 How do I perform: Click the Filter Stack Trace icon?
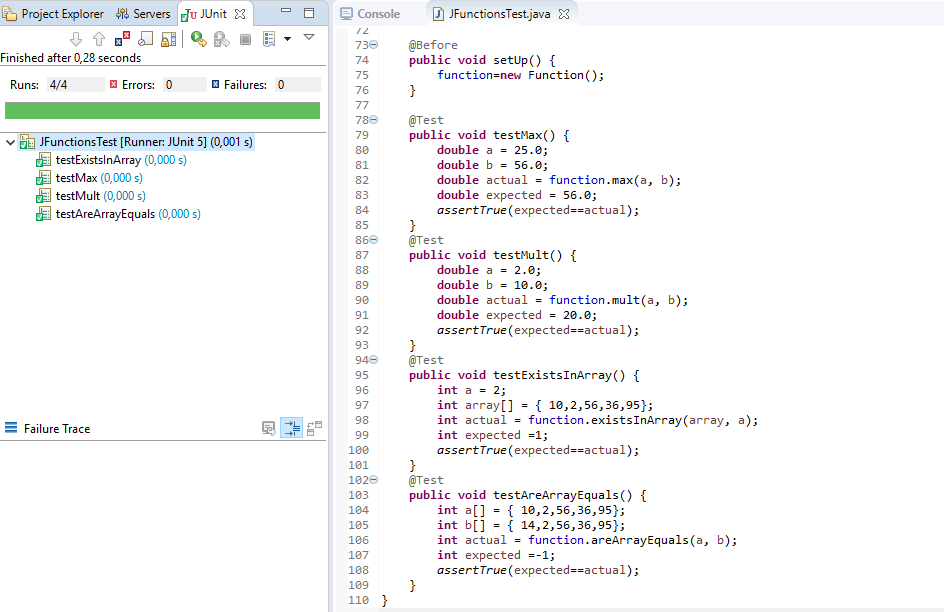coord(291,428)
